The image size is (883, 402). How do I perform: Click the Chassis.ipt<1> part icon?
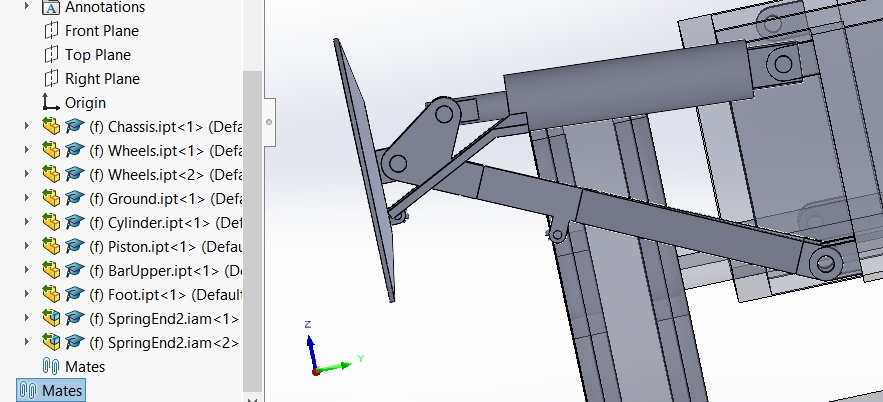[x=51, y=126]
